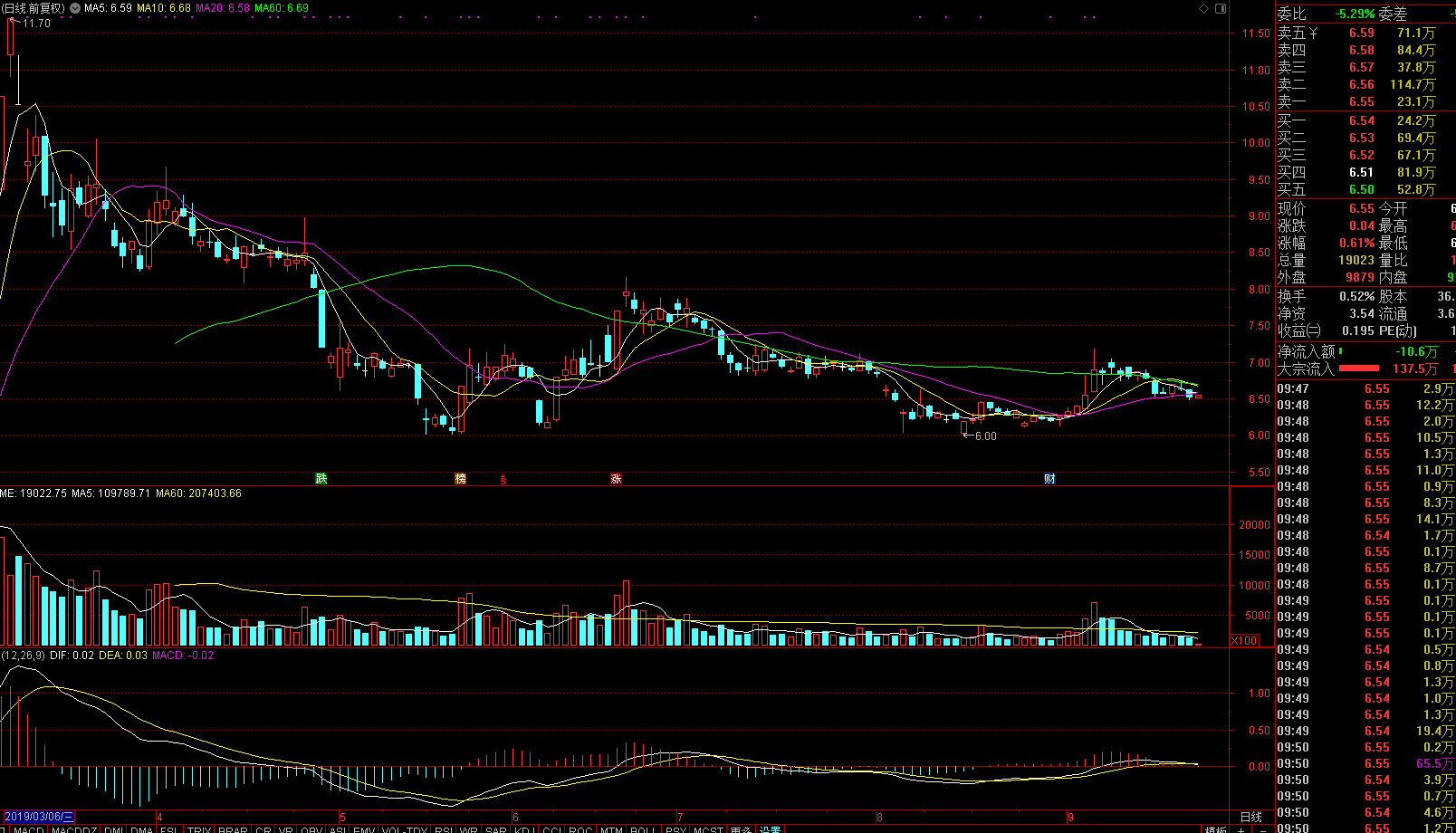The height and width of the screenshot is (833, 1456).
Task: Click the MA20: 6.58 indicator label
Action: coord(223,8)
